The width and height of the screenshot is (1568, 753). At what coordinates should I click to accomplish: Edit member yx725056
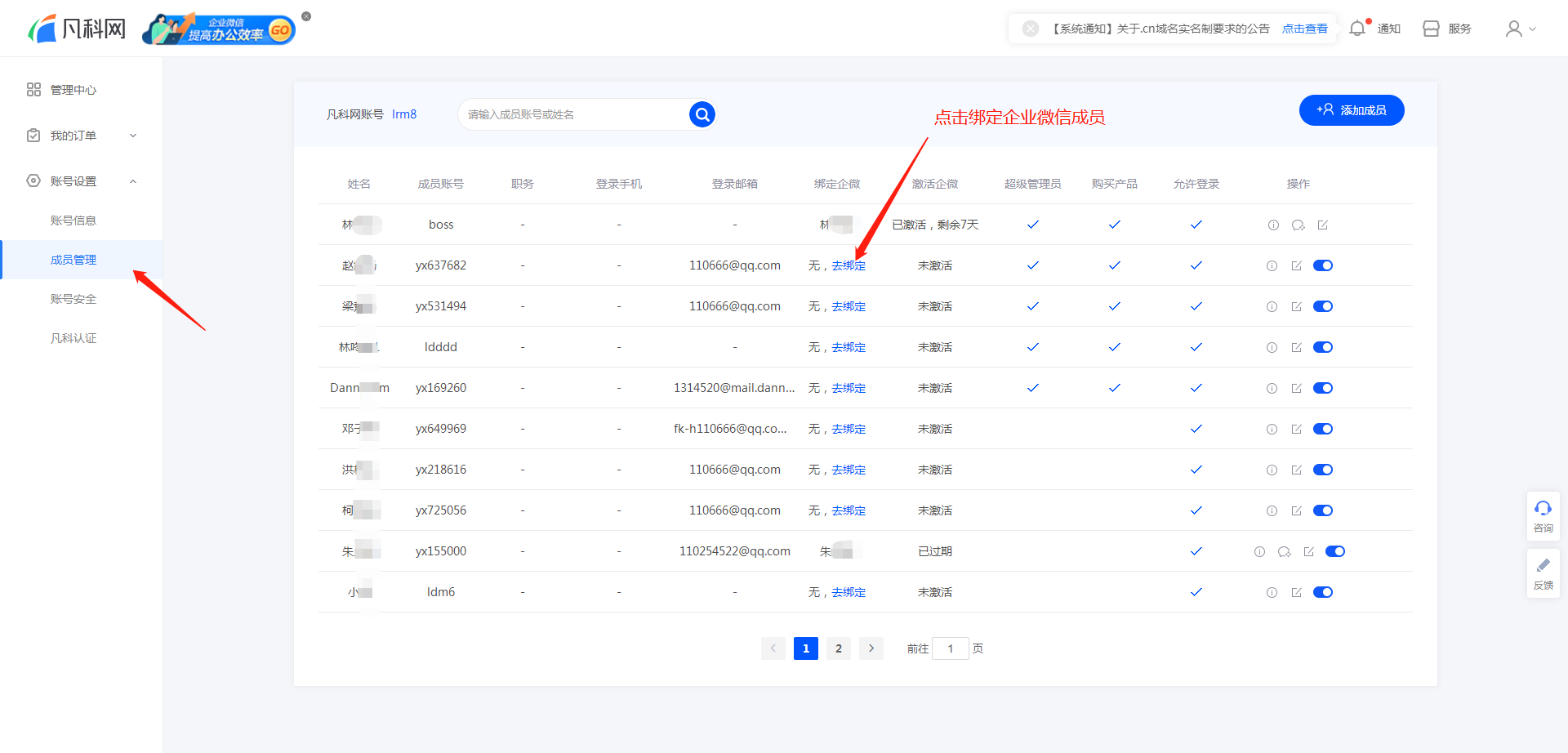pos(1296,510)
